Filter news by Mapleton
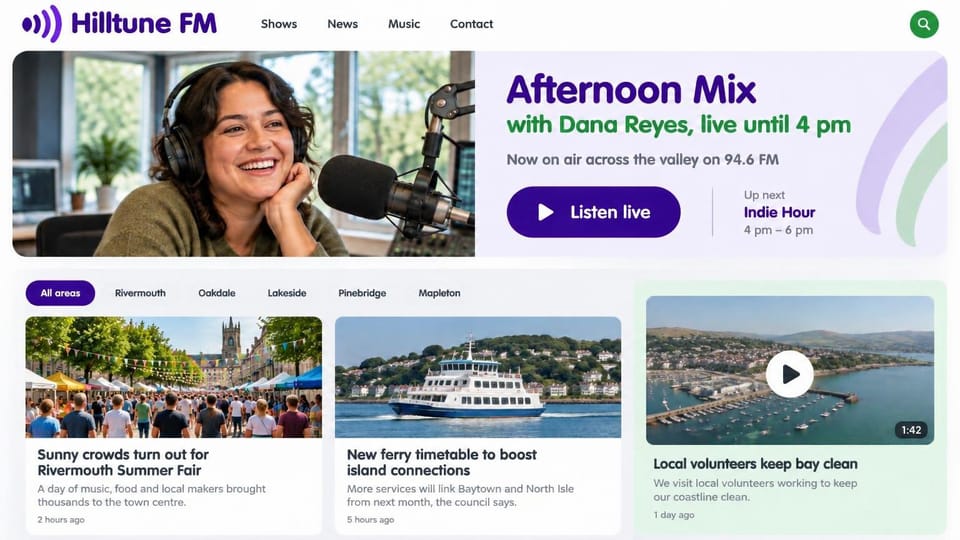The width and height of the screenshot is (960, 540). point(439,293)
